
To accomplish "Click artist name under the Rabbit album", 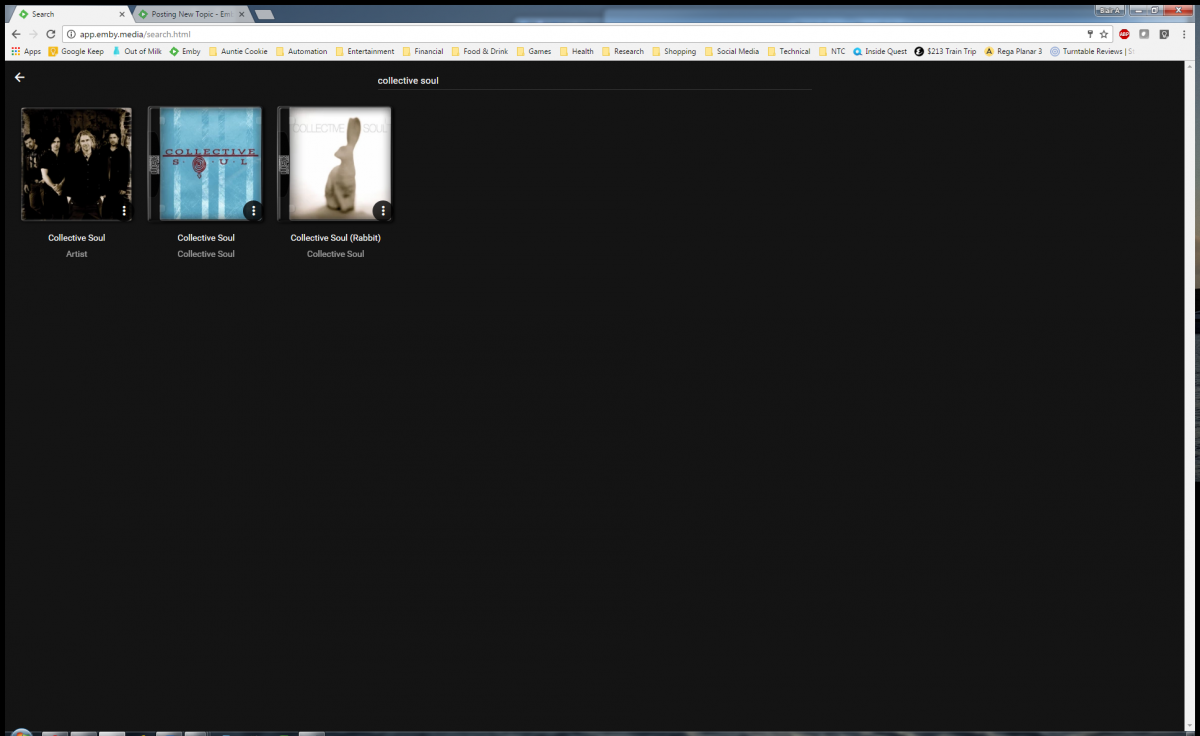I will click(335, 254).
